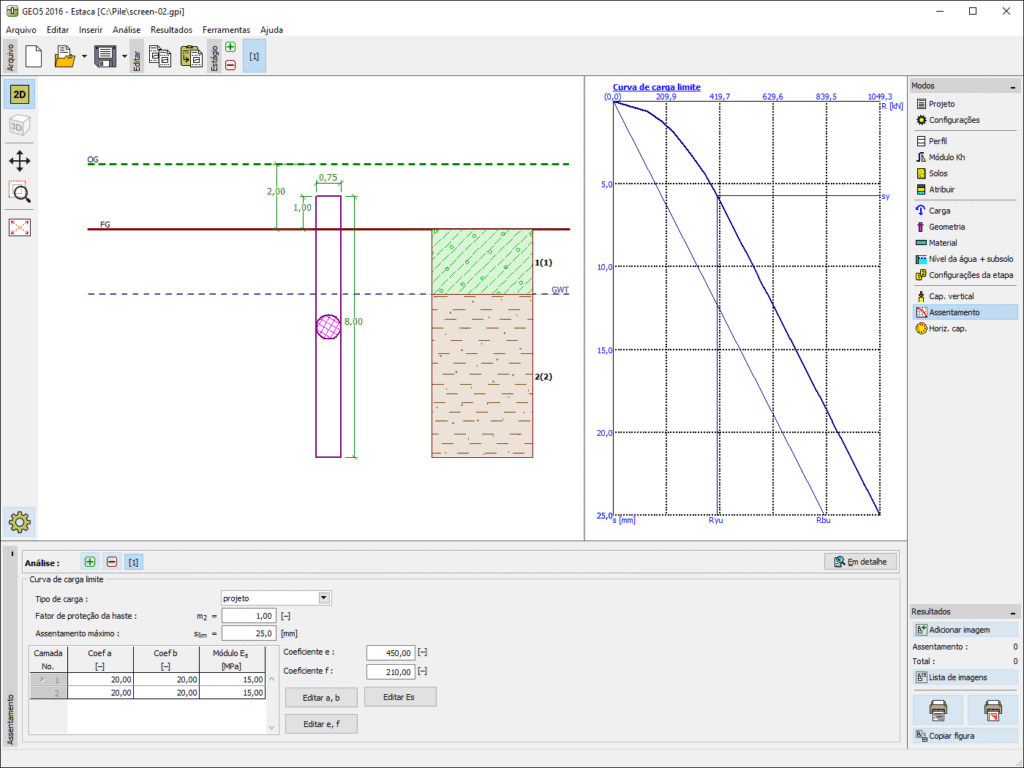Remove analysis with red minus button
Image resolution: width=1024 pixels, height=768 pixels.
112,562
